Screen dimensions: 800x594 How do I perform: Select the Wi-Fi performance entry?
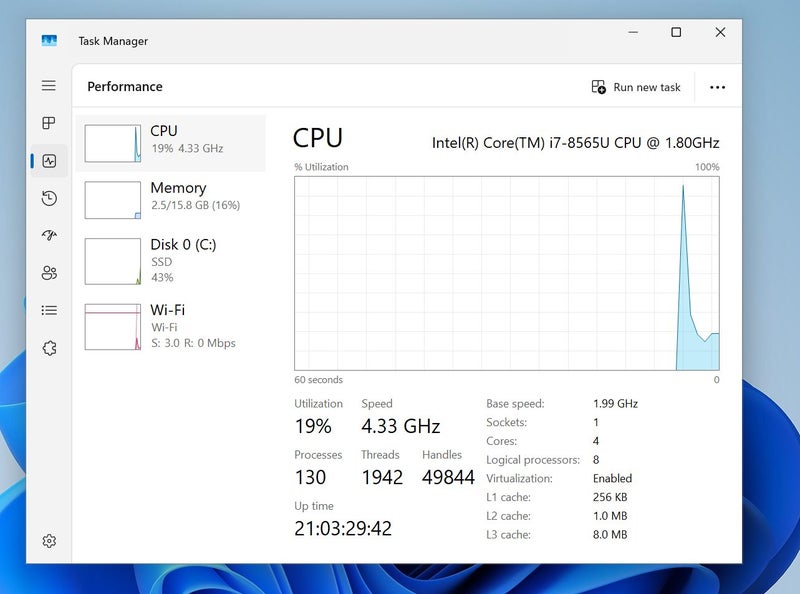tap(171, 327)
